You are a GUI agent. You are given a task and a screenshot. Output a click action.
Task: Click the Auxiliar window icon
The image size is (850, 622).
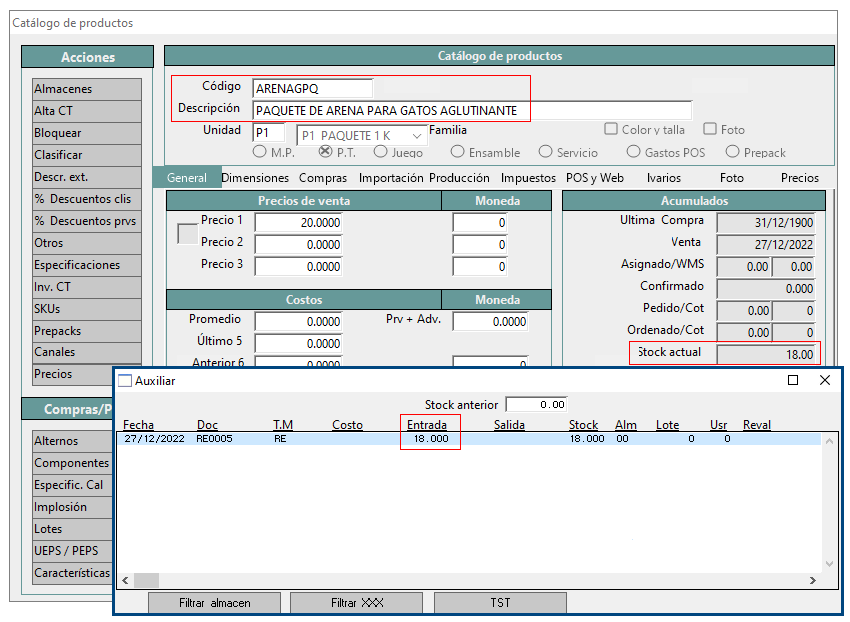pos(125,381)
